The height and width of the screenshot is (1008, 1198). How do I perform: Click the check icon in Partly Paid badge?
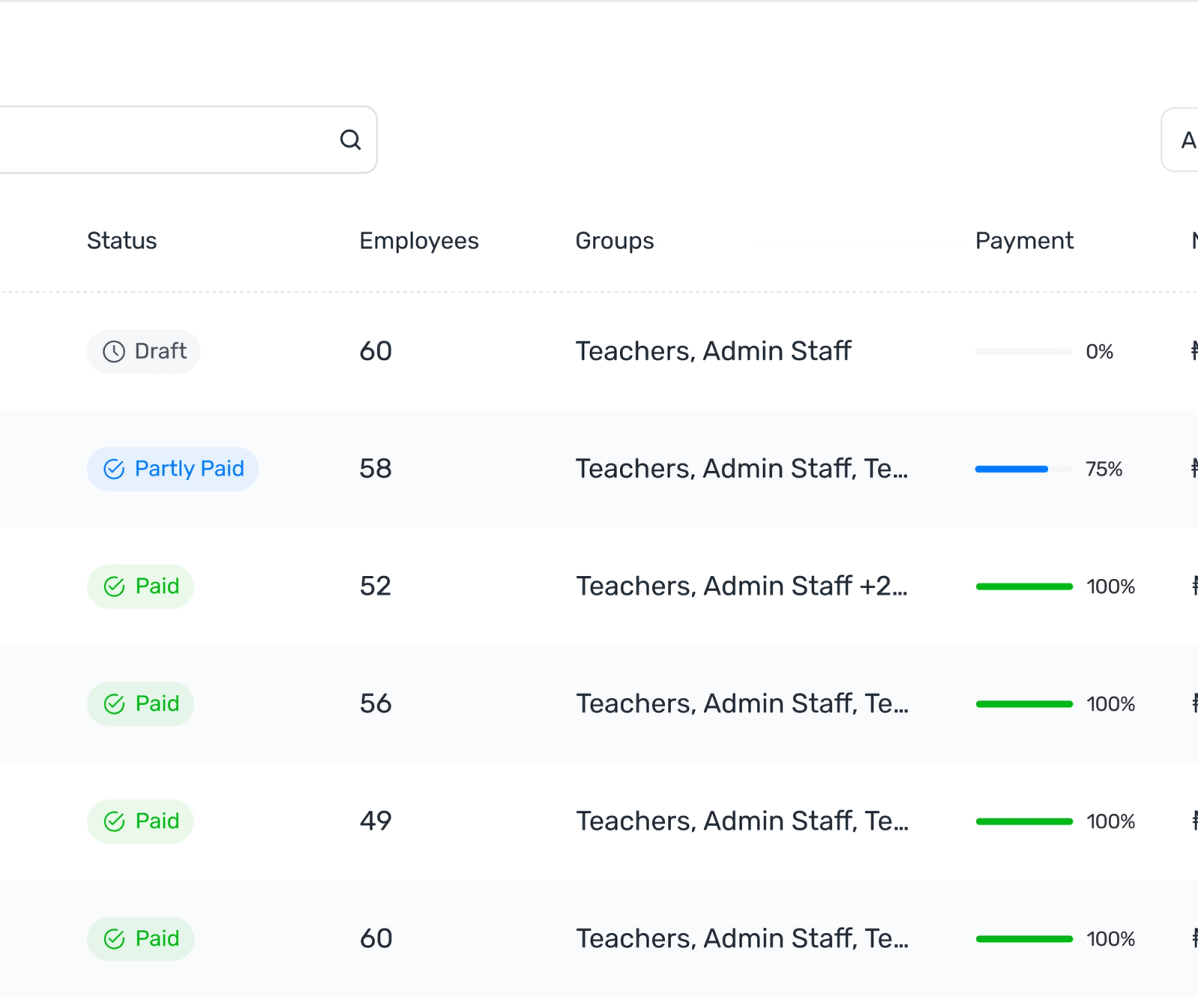pos(114,469)
